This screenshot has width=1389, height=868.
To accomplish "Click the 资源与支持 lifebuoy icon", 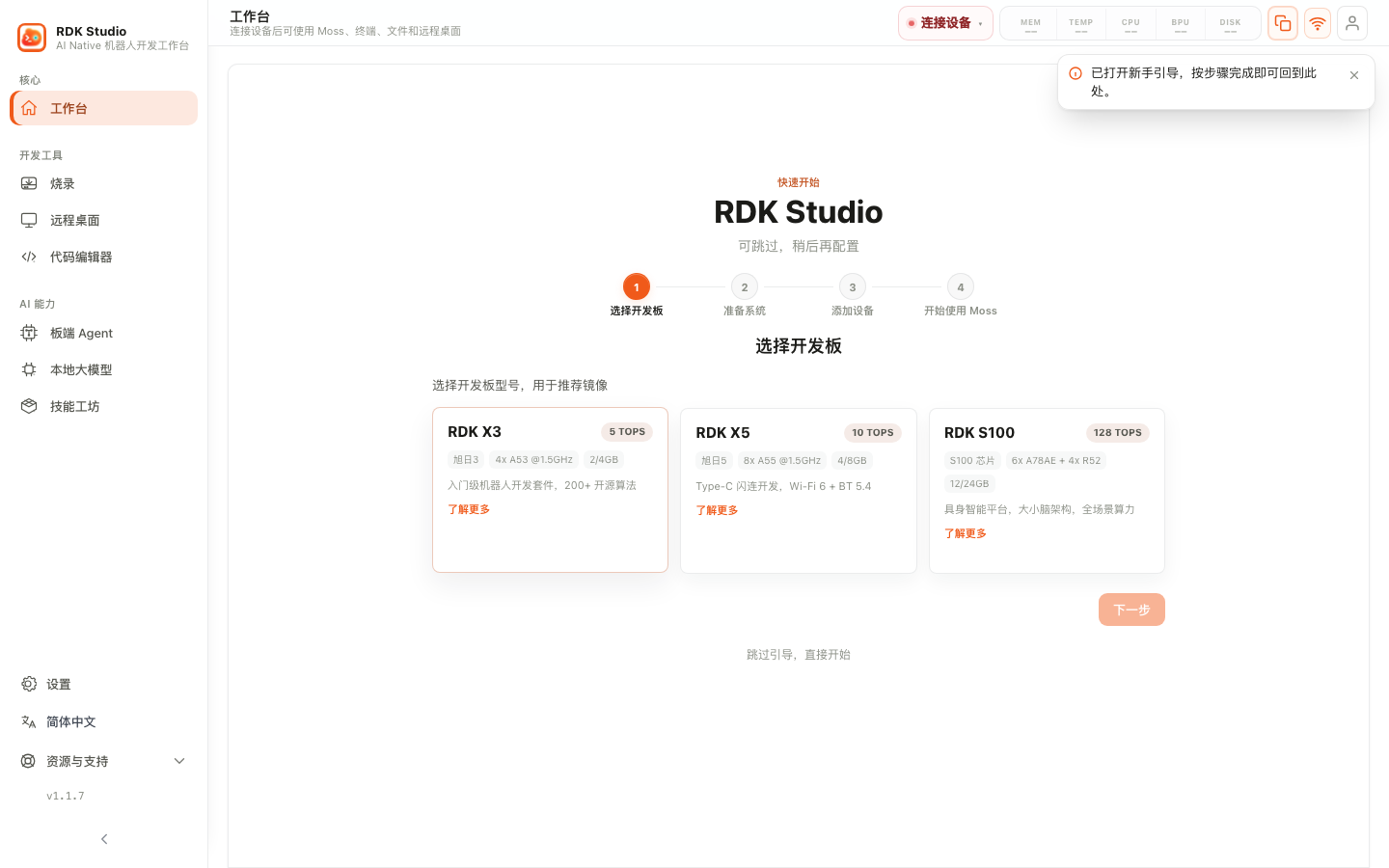I will pyautogui.click(x=28, y=761).
